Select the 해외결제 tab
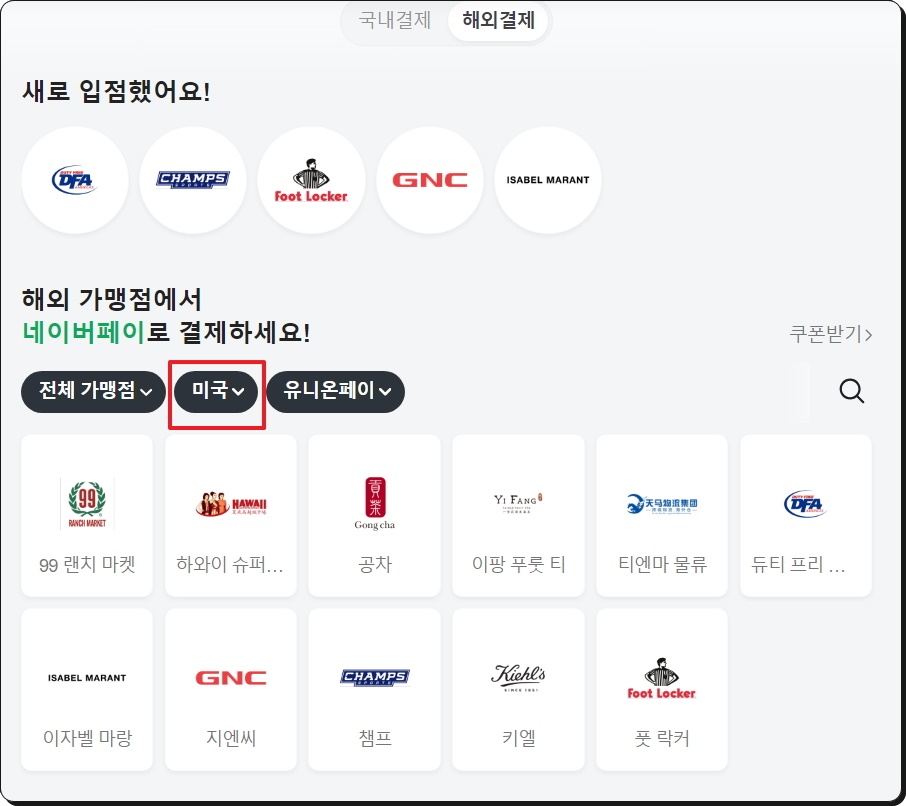This screenshot has height=806, width=906. point(498,20)
